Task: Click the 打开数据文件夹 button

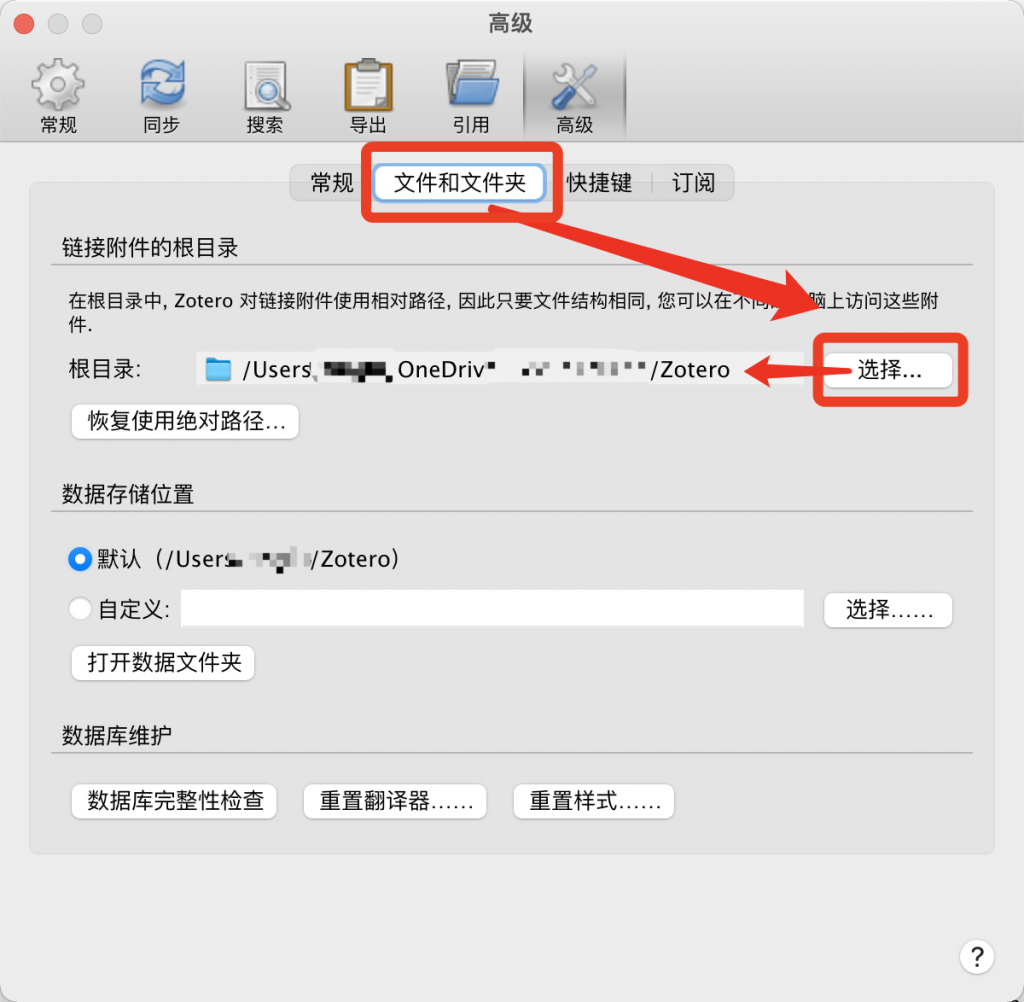Action: (163, 663)
